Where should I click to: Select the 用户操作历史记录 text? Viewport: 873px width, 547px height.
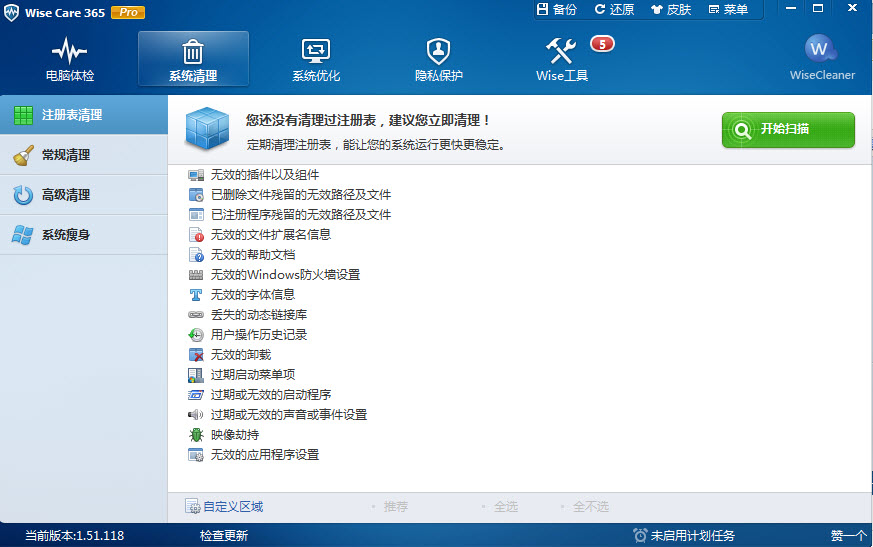click(259, 335)
